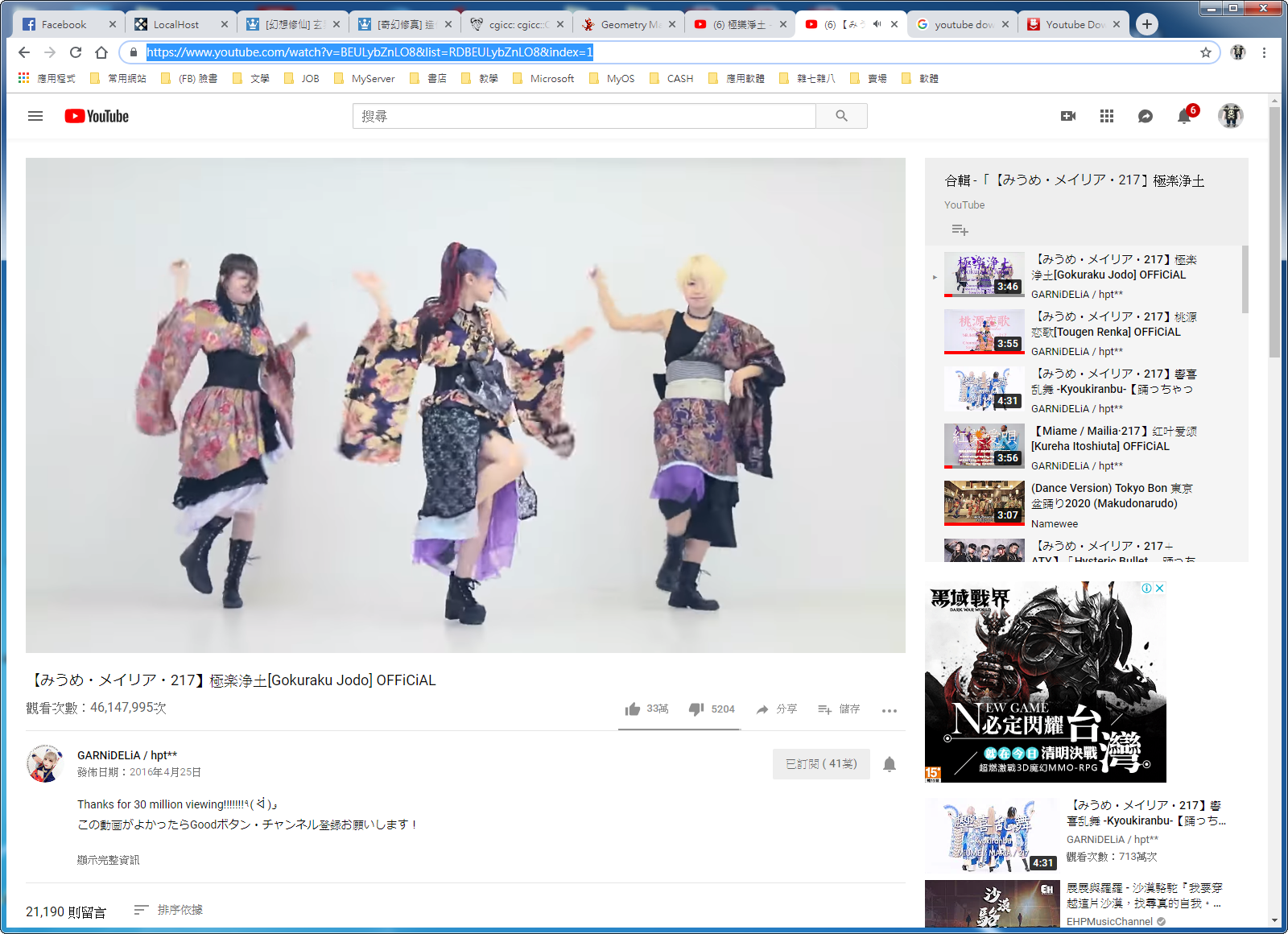Screen dimensions: 1288x934
Task: Open the Chrome profile avatar
Action: click(1238, 52)
